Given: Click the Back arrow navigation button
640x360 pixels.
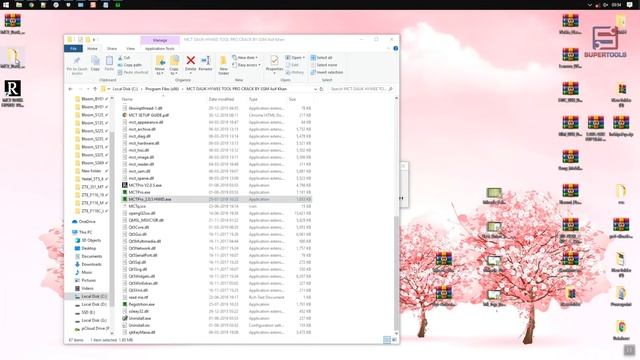Looking at the screenshot, I should point(70,89).
